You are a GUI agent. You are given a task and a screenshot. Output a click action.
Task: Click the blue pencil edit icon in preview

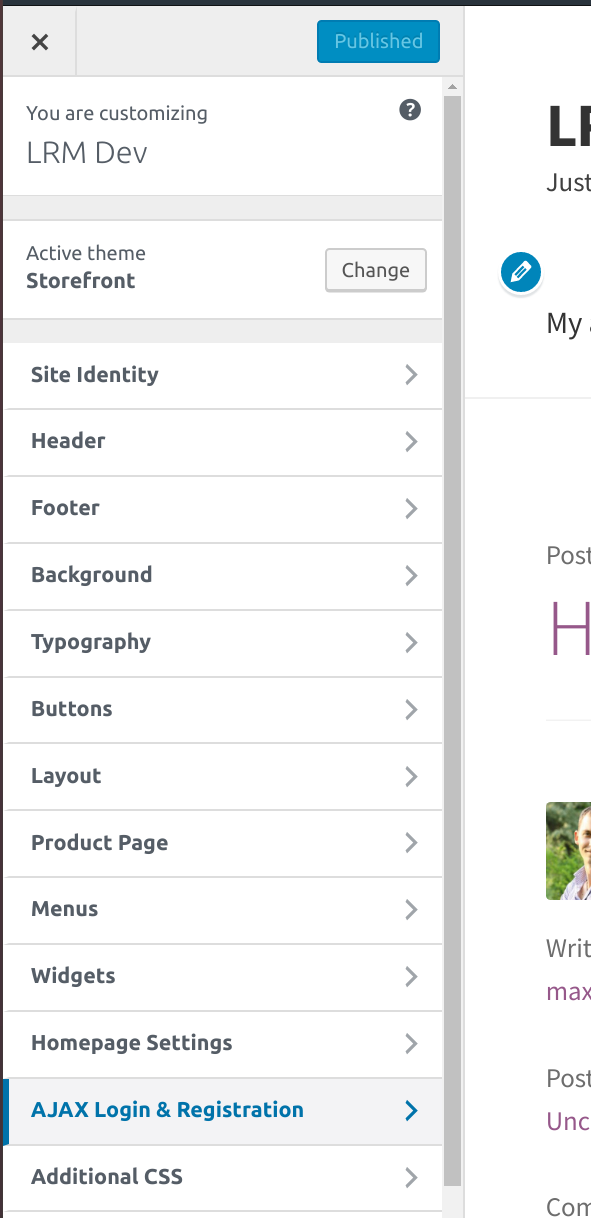pyautogui.click(x=520, y=271)
